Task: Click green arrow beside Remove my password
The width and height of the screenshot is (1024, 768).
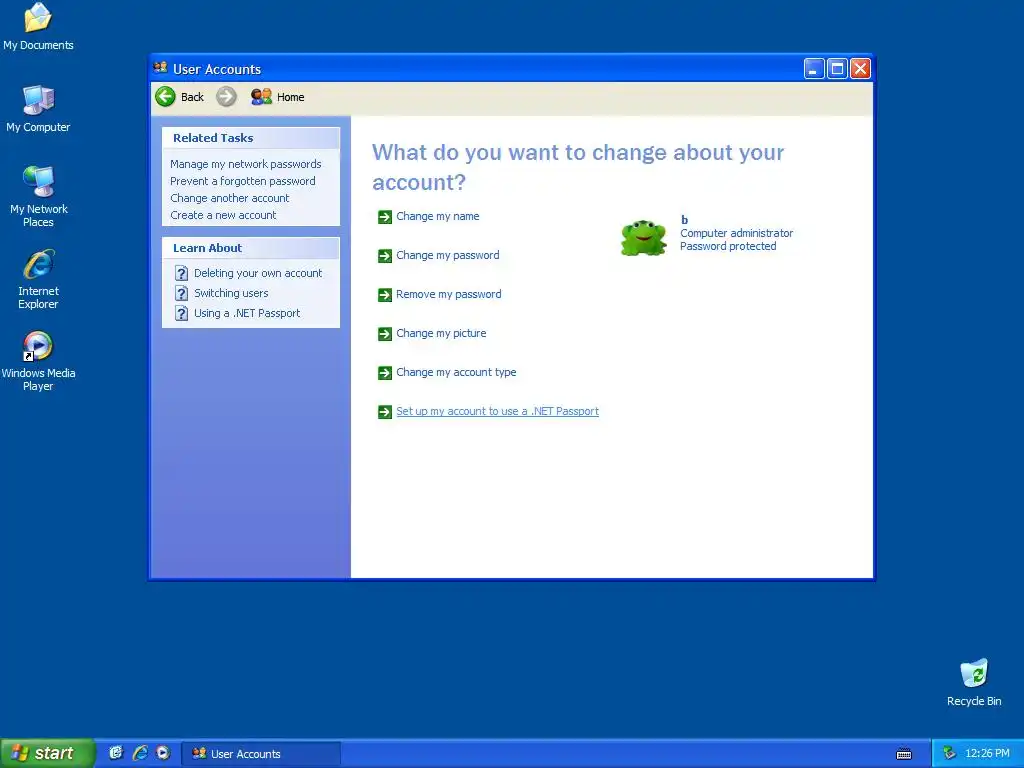Action: tap(385, 295)
